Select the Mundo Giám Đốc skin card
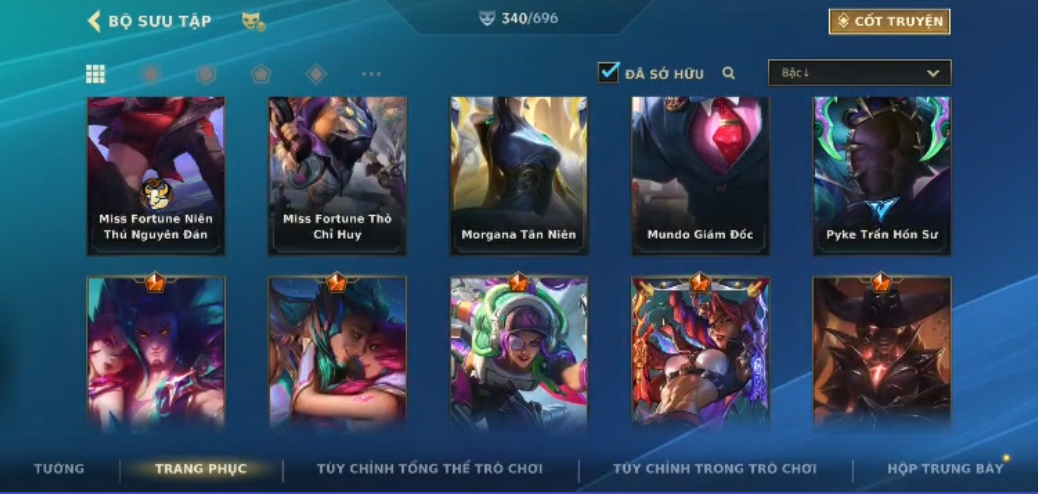1038x494 pixels. [x=700, y=176]
